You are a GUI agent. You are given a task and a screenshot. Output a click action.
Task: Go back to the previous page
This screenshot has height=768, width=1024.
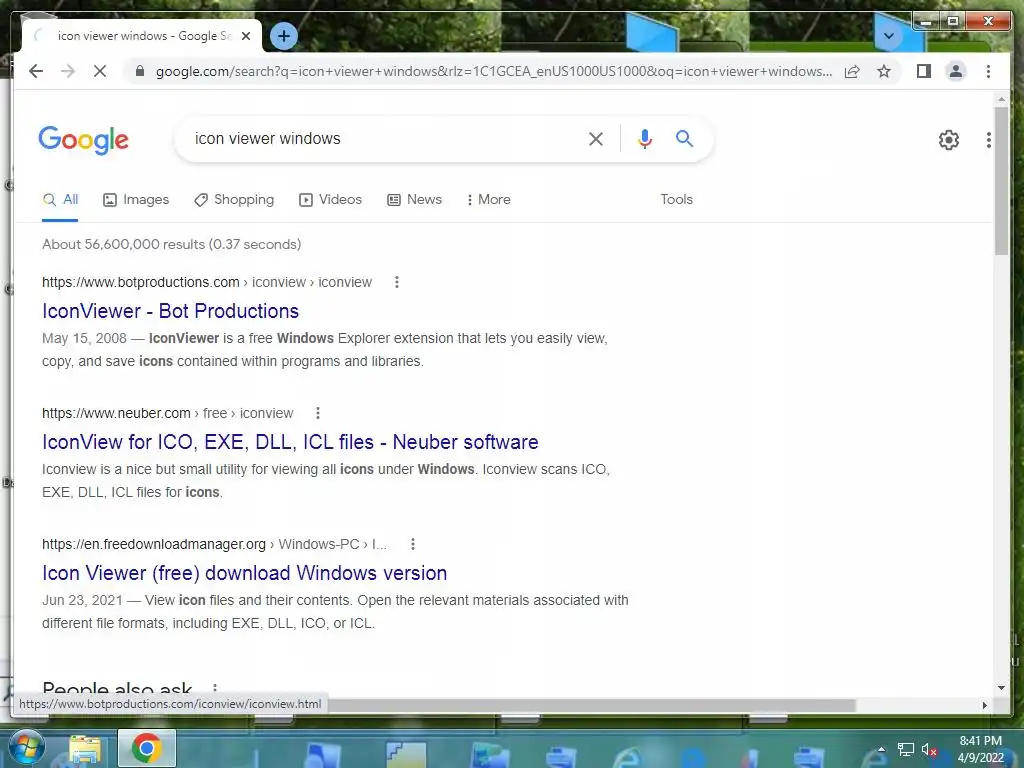tap(36, 71)
